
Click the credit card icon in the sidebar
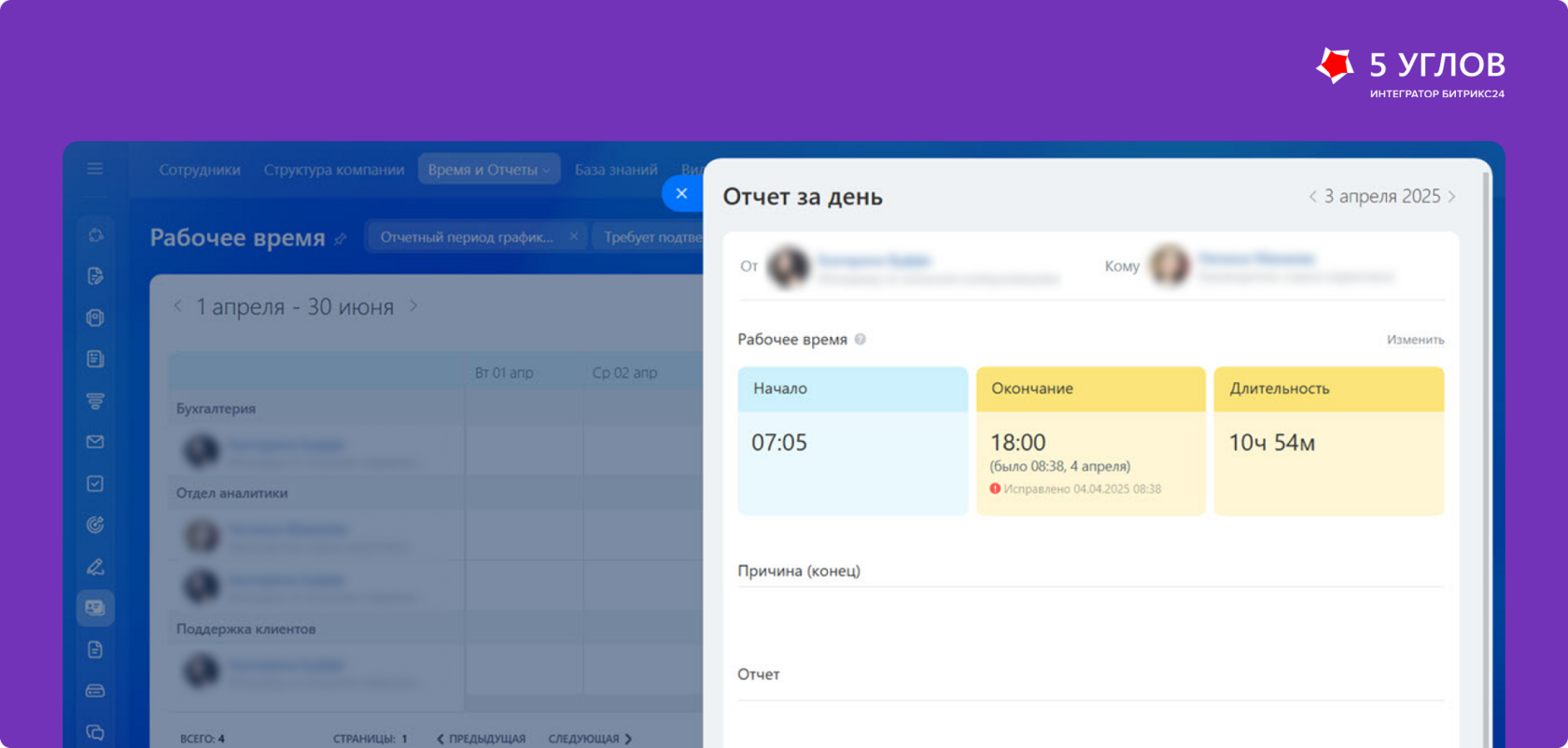(x=95, y=691)
